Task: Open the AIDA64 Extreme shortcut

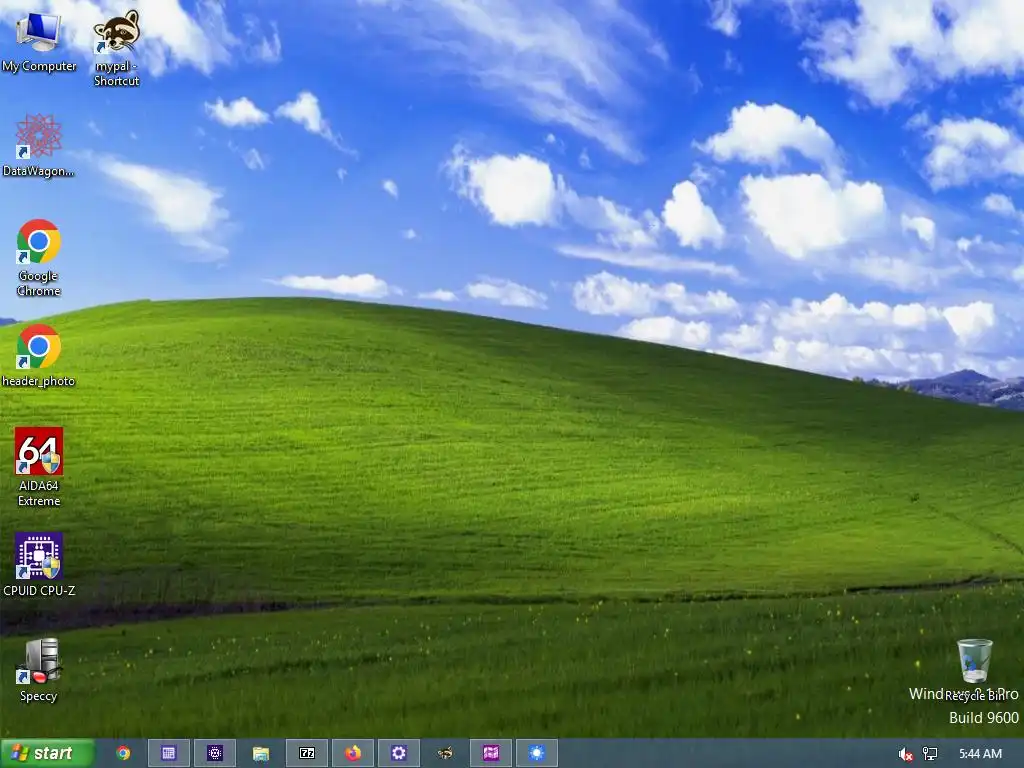Action: point(39,467)
